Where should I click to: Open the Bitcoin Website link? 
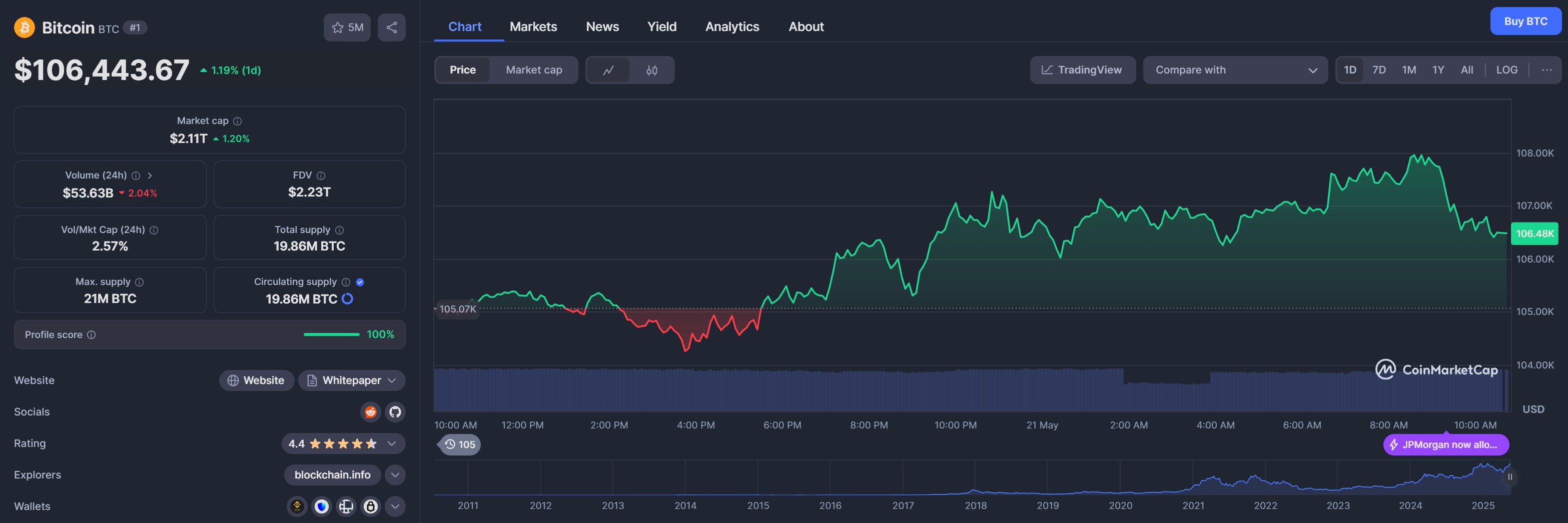[x=256, y=380]
